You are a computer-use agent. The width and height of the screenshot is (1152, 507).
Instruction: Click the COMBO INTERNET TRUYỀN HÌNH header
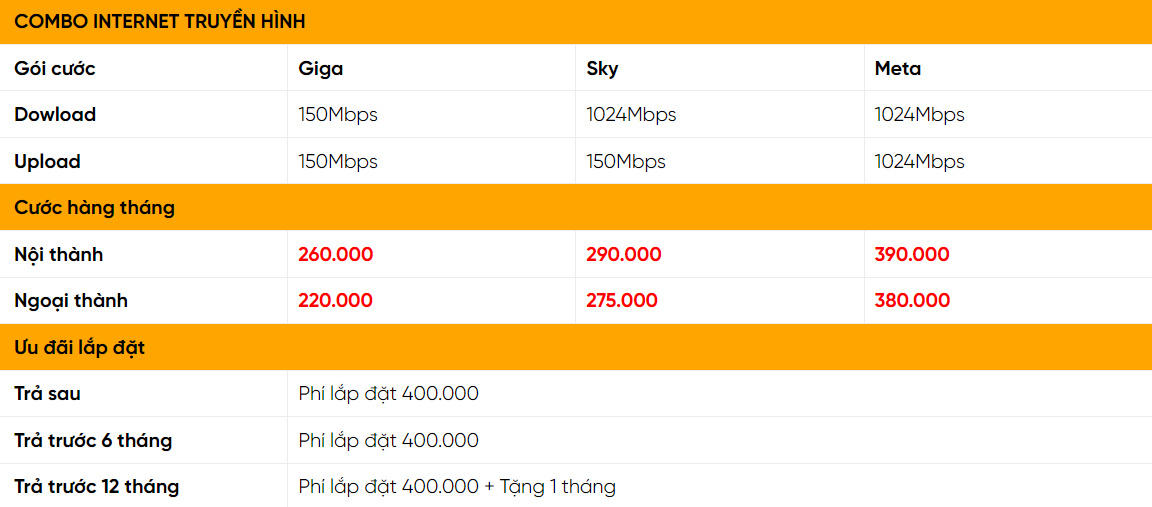[160, 21]
